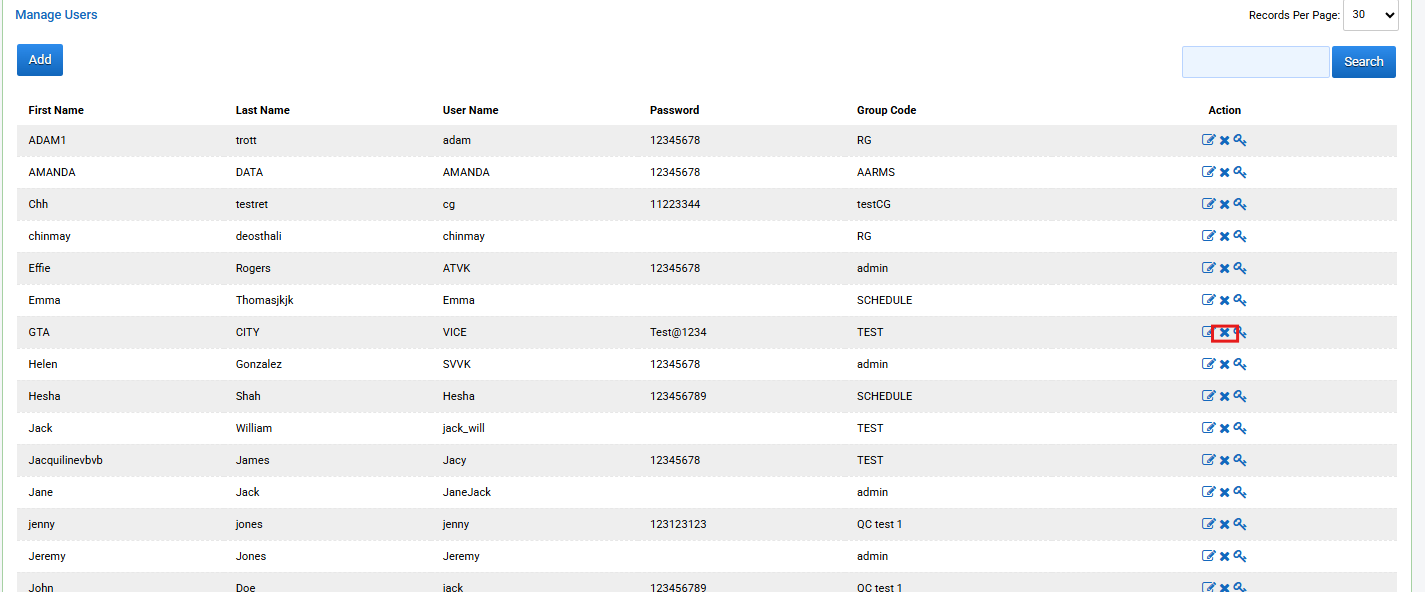Screen dimensions: 1425x592
Task: Click the Manage Users heading link
Action: [56, 15]
